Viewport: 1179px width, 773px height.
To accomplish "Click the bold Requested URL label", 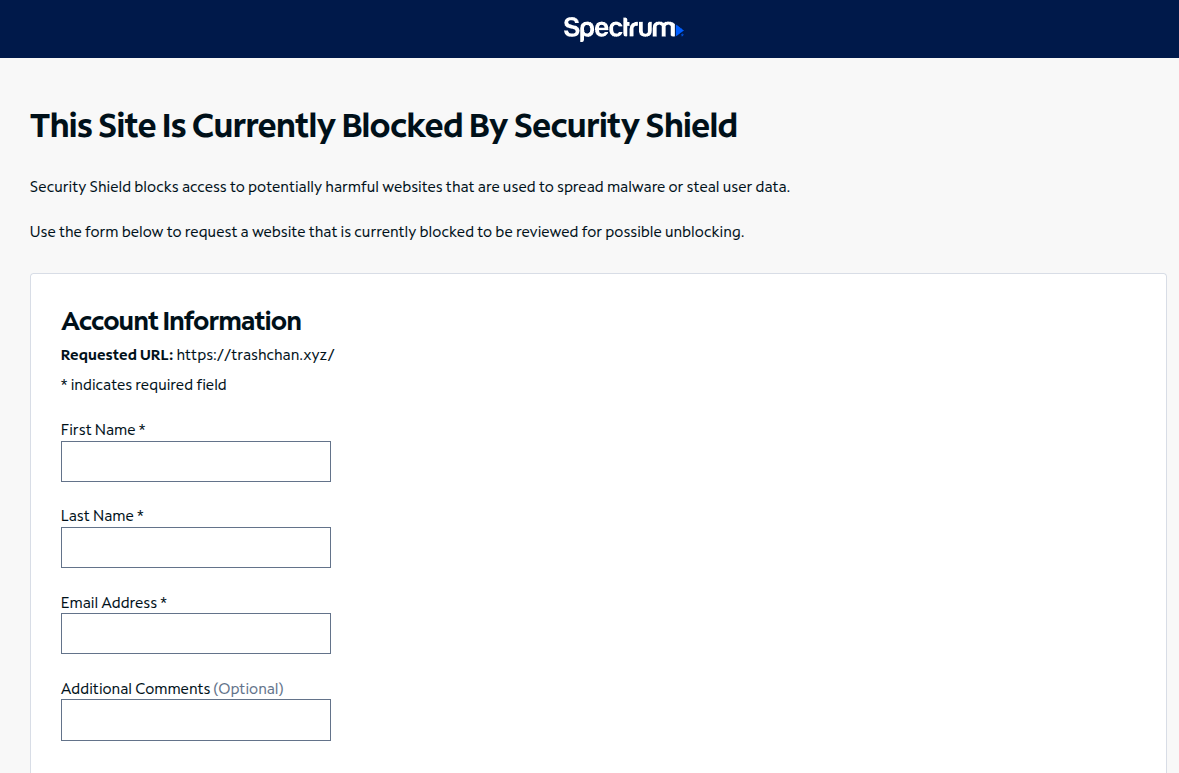I will [x=117, y=355].
